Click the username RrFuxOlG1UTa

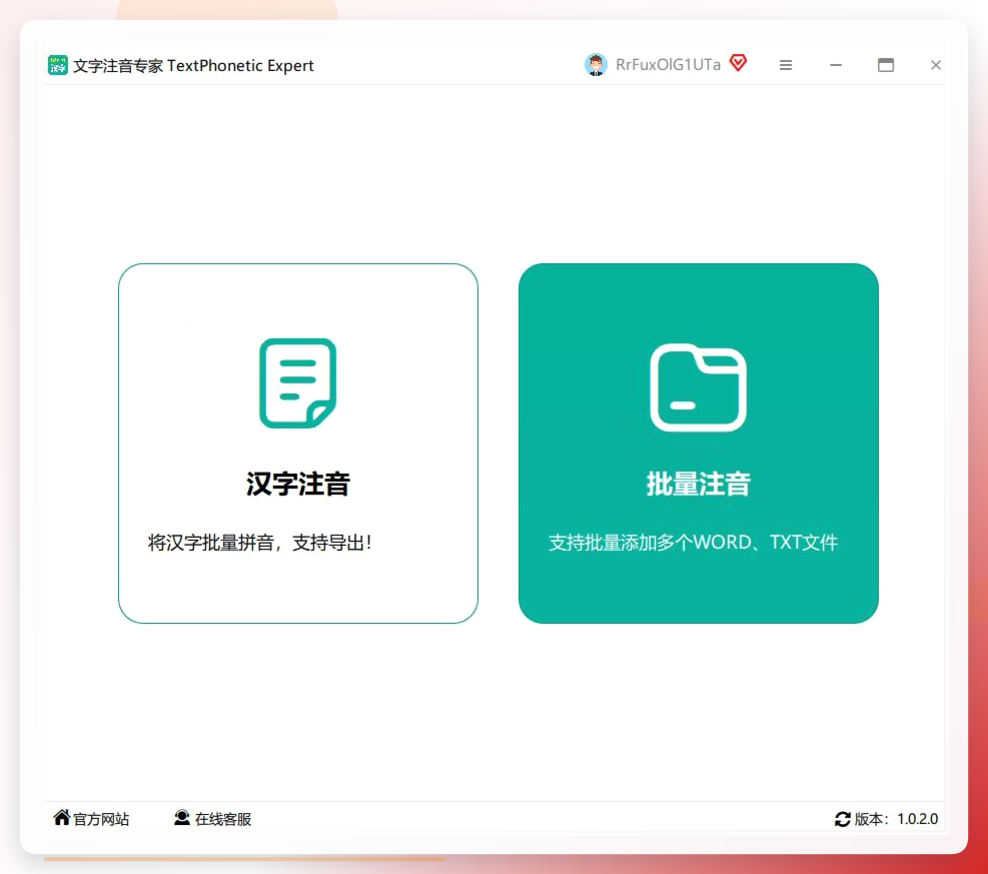pyautogui.click(x=668, y=65)
